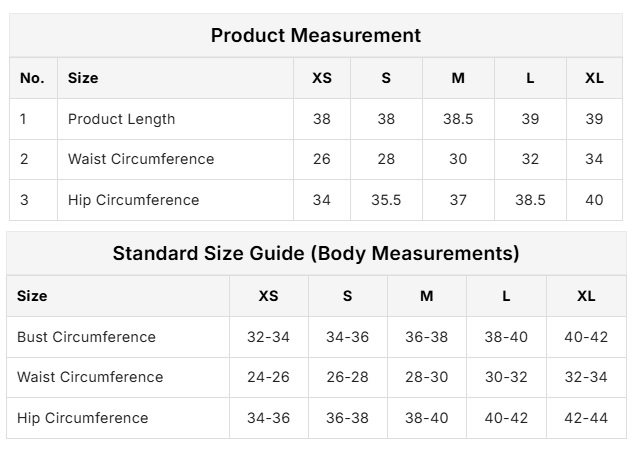Screen dimensions: 640x453
Task: Click the Standard Size Guide heading
Action: [x=315, y=253]
